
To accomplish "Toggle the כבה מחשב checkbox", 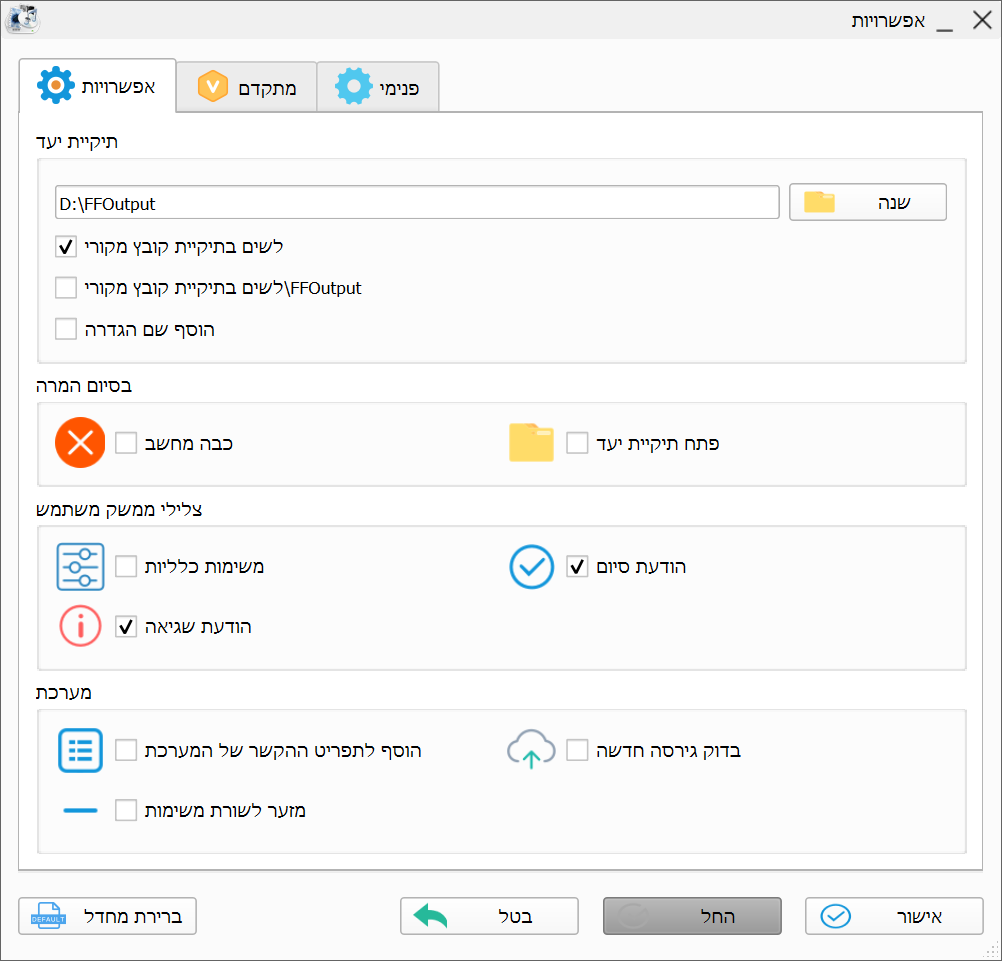I will tap(126, 443).
